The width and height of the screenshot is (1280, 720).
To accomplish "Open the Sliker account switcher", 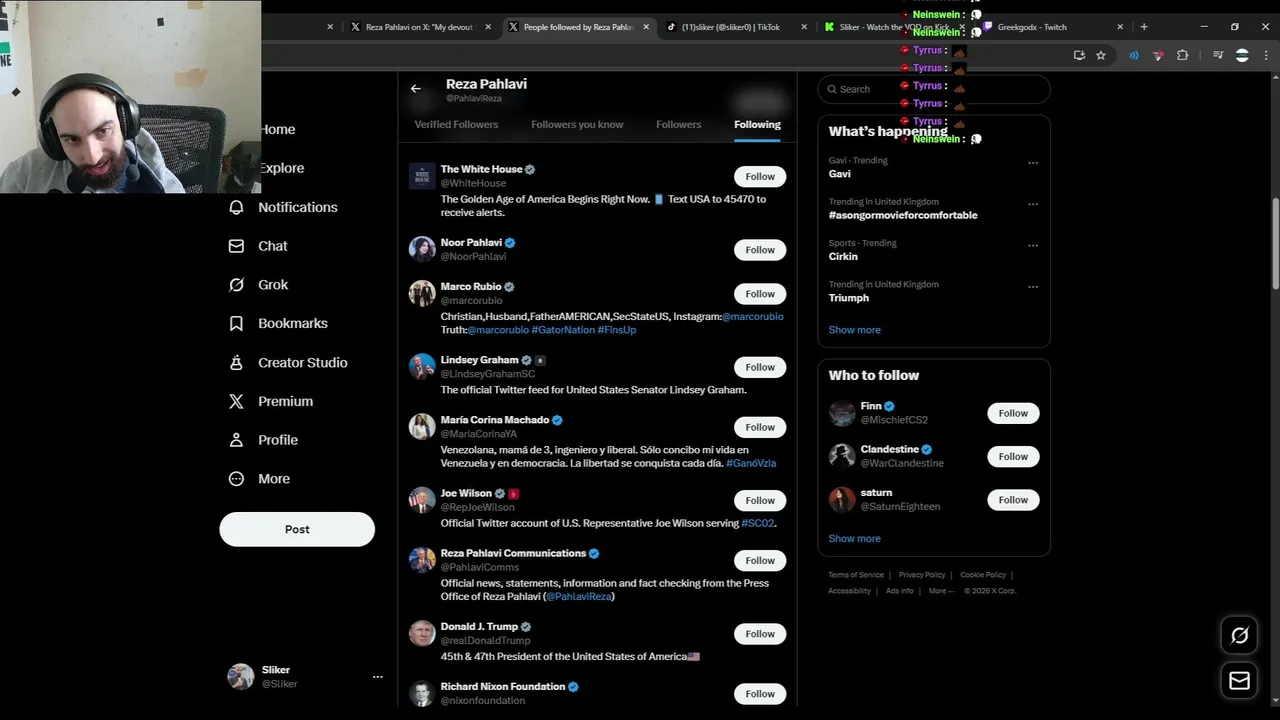I will pyautogui.click(x=305, y=677).
